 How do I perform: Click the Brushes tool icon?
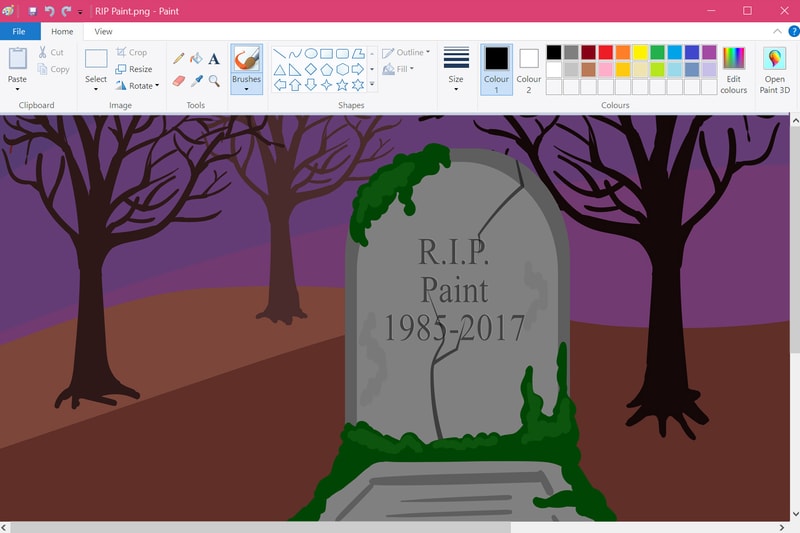click(x=246, y=60)
